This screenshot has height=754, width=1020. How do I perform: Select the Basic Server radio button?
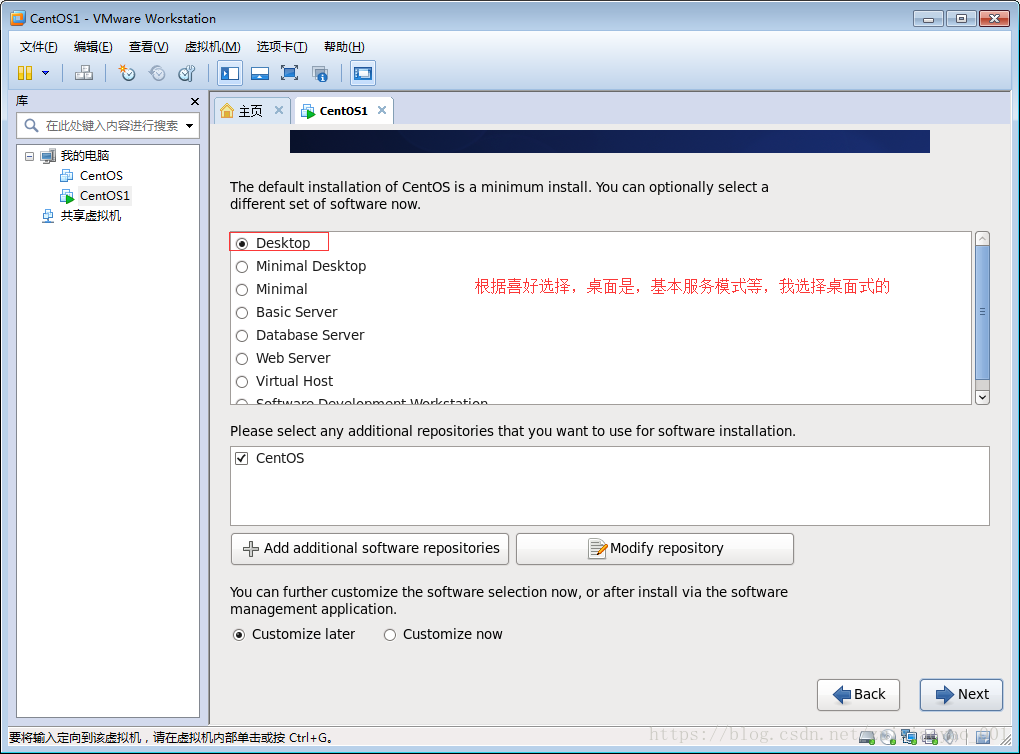[x=242, y=313]
